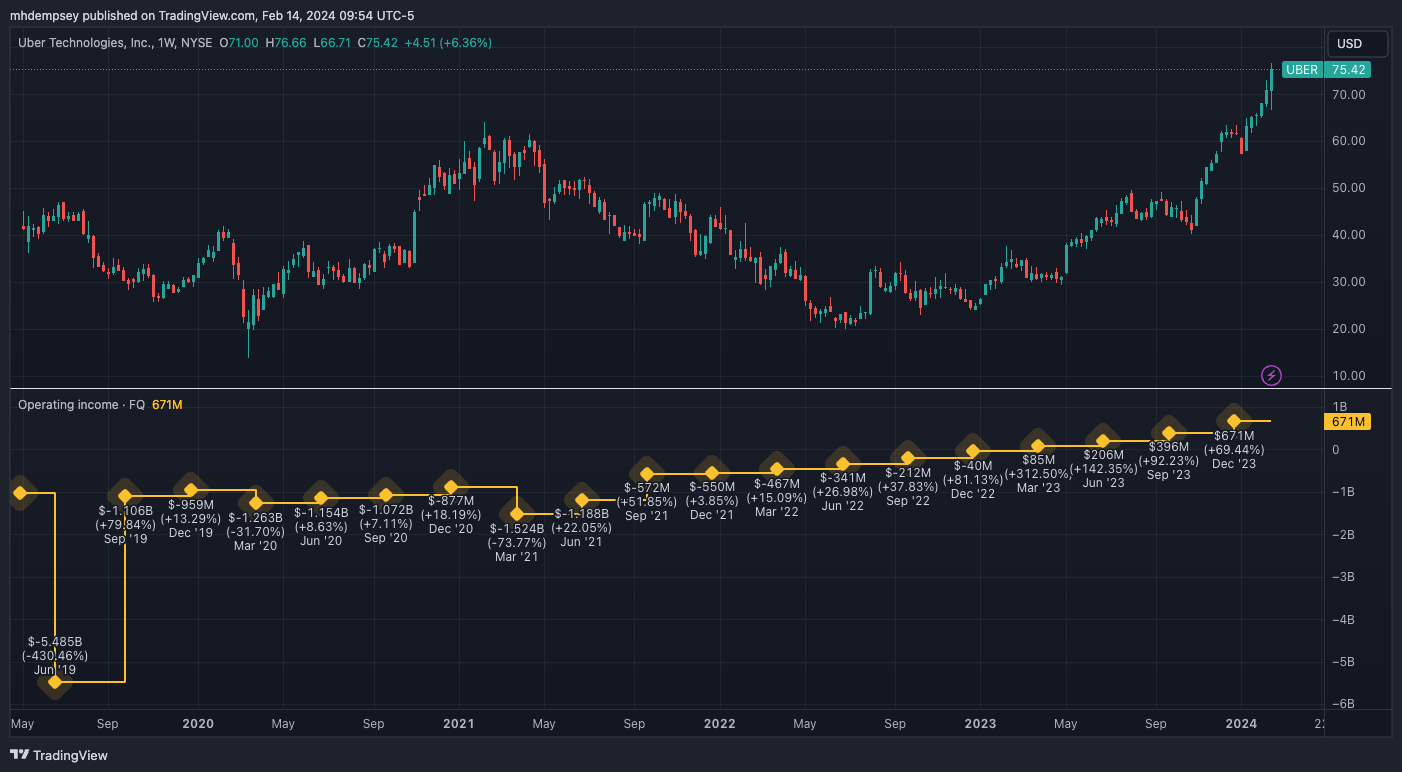
Task: Select the Jun '20 $-1.154B marker
Action: 321,498
